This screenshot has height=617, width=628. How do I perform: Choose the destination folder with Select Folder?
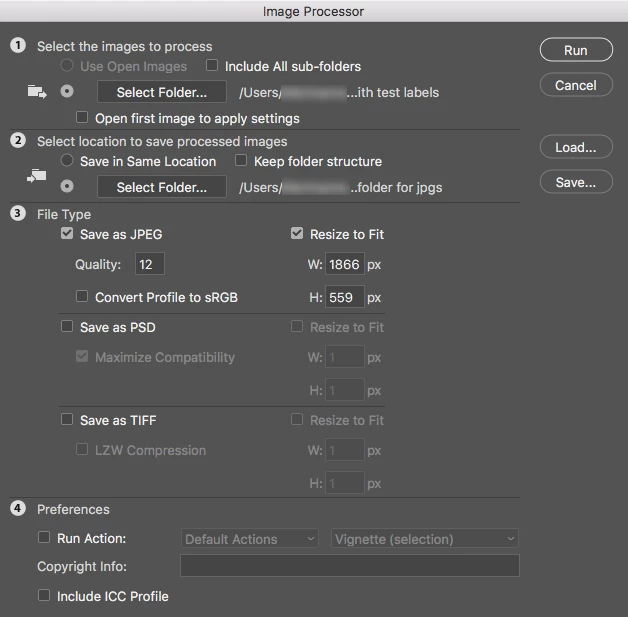point(162,187)
